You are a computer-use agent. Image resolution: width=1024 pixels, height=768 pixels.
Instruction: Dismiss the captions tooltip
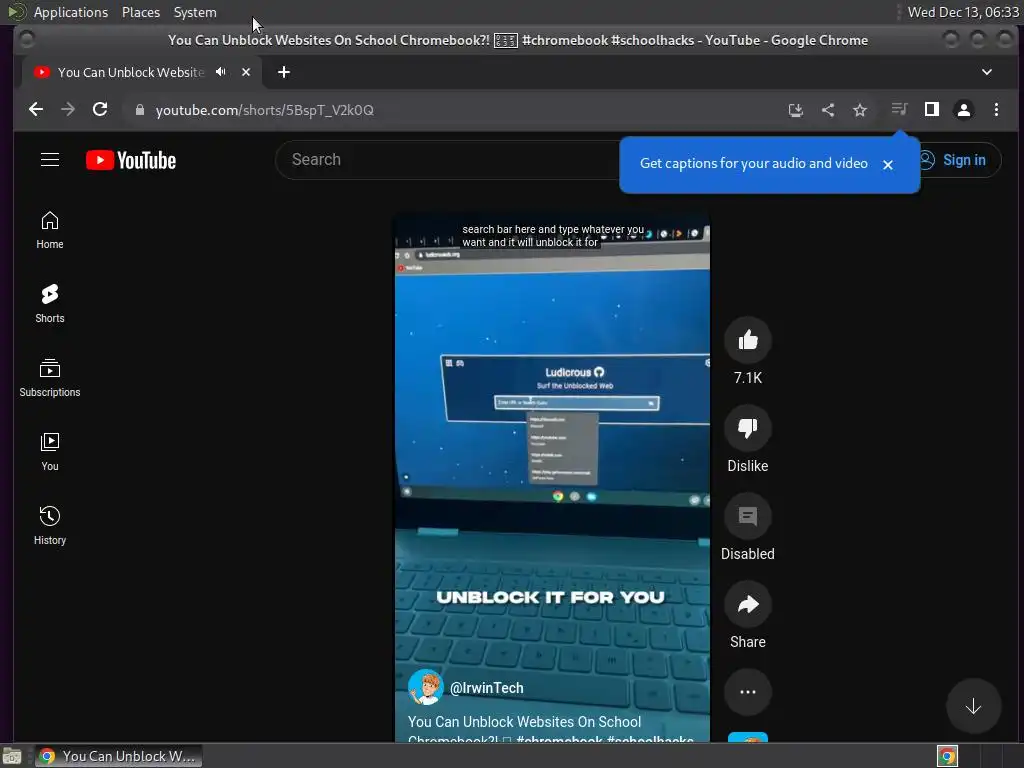[x=888, y=165]
